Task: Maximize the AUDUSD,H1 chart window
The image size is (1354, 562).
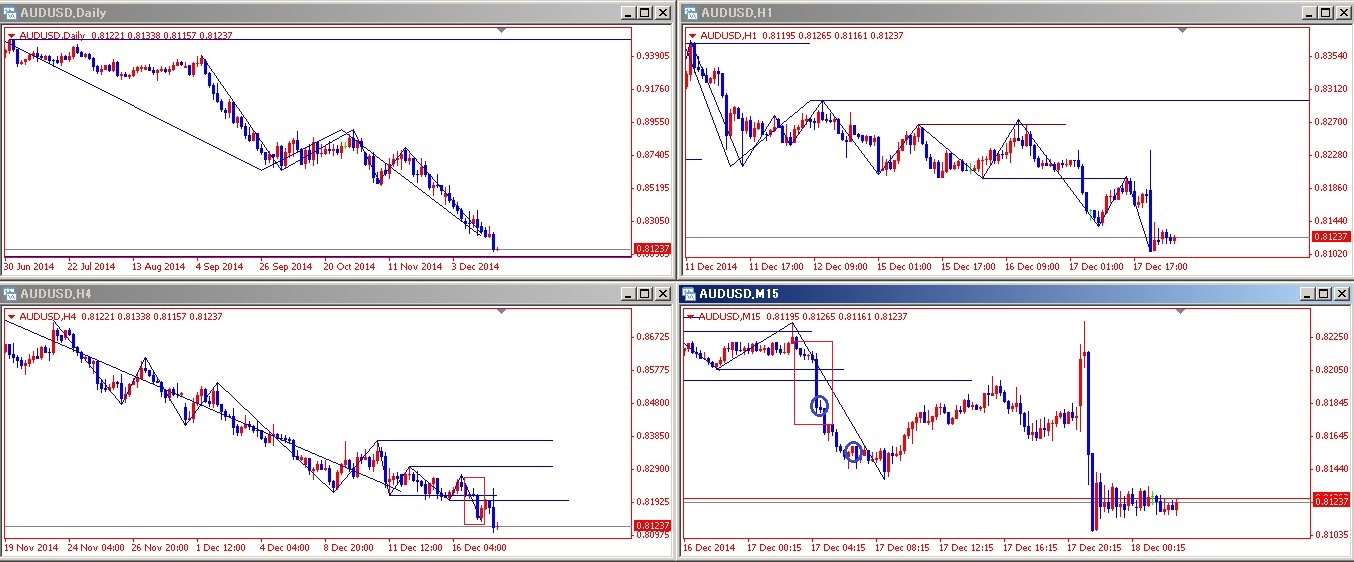Action: coord(1323,13)
